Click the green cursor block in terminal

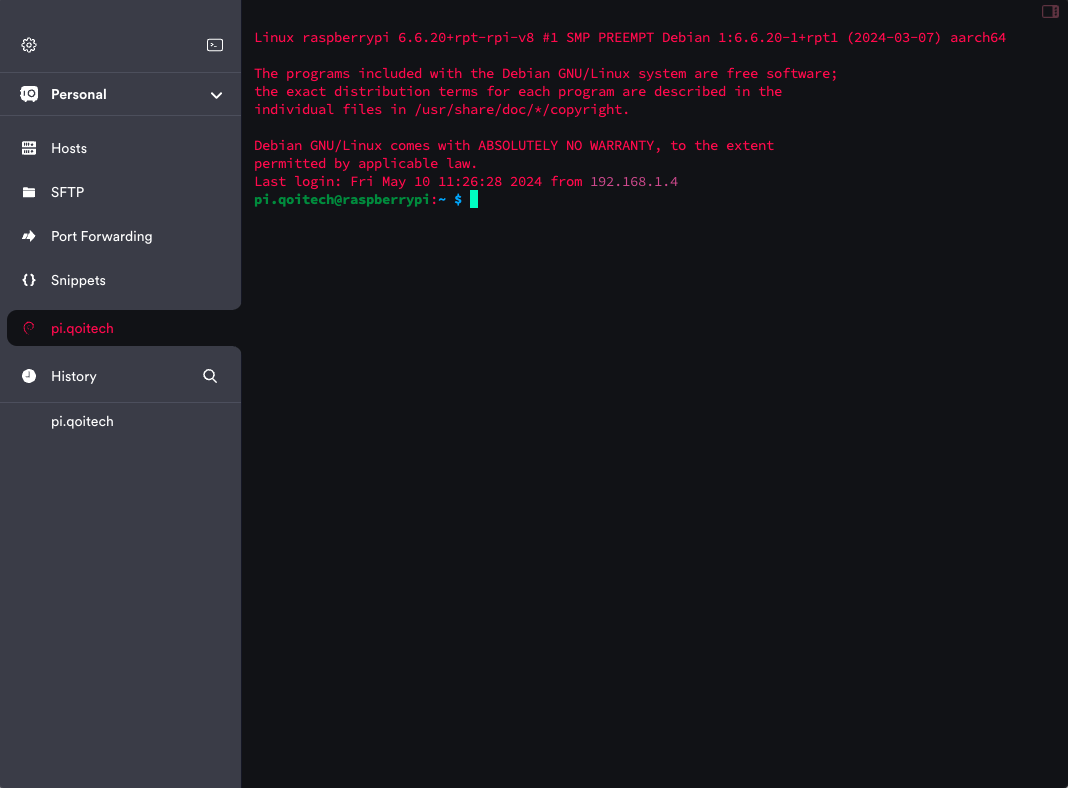[x=473, y=199]
